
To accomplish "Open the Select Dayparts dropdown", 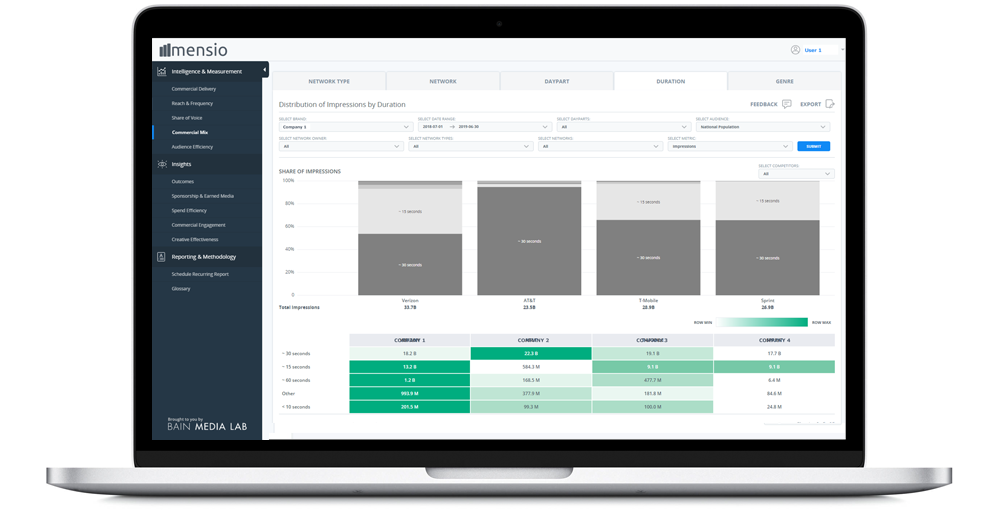I will (624, 127).
